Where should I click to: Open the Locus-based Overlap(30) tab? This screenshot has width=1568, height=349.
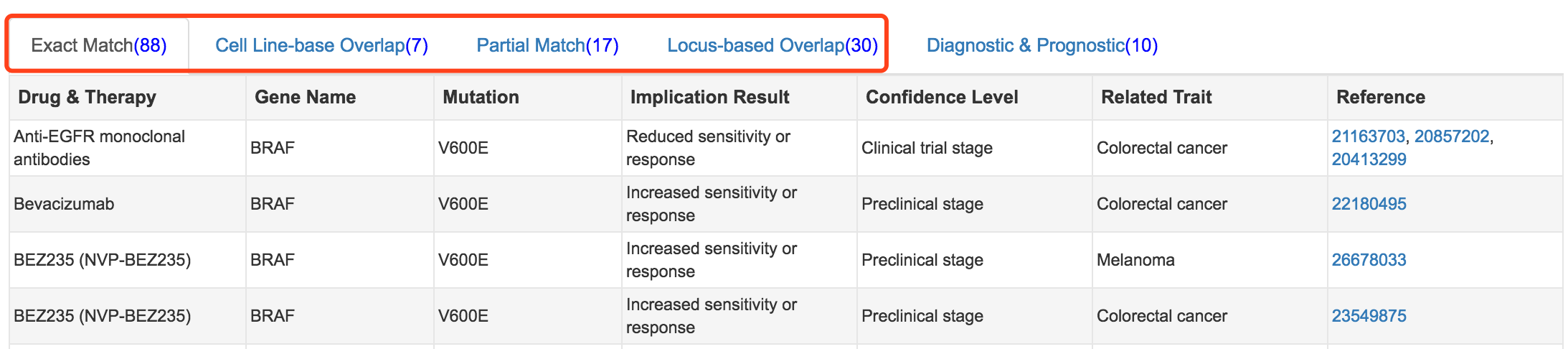(x=773, y=45)
